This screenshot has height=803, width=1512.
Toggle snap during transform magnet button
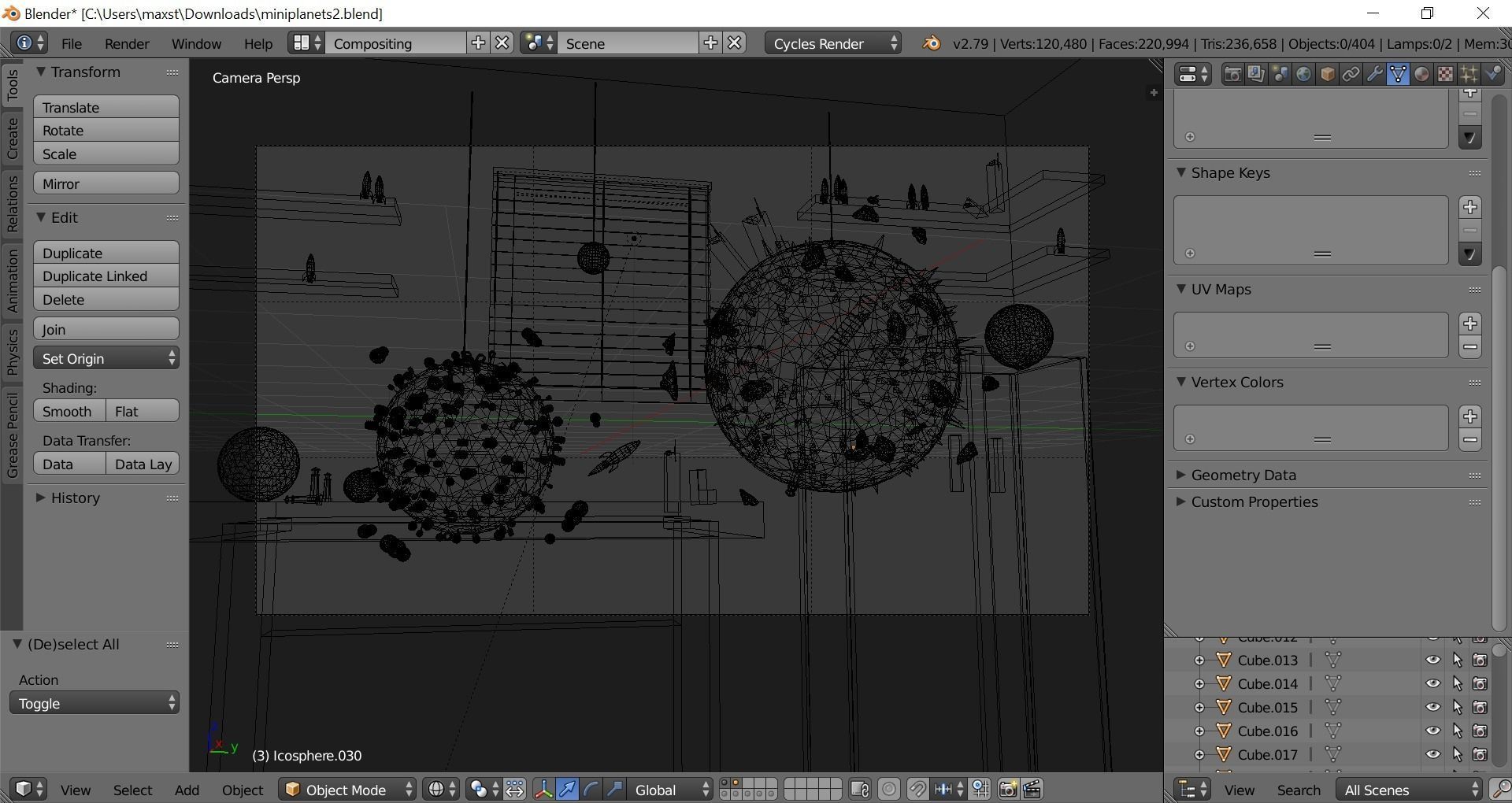click(917, 789)
